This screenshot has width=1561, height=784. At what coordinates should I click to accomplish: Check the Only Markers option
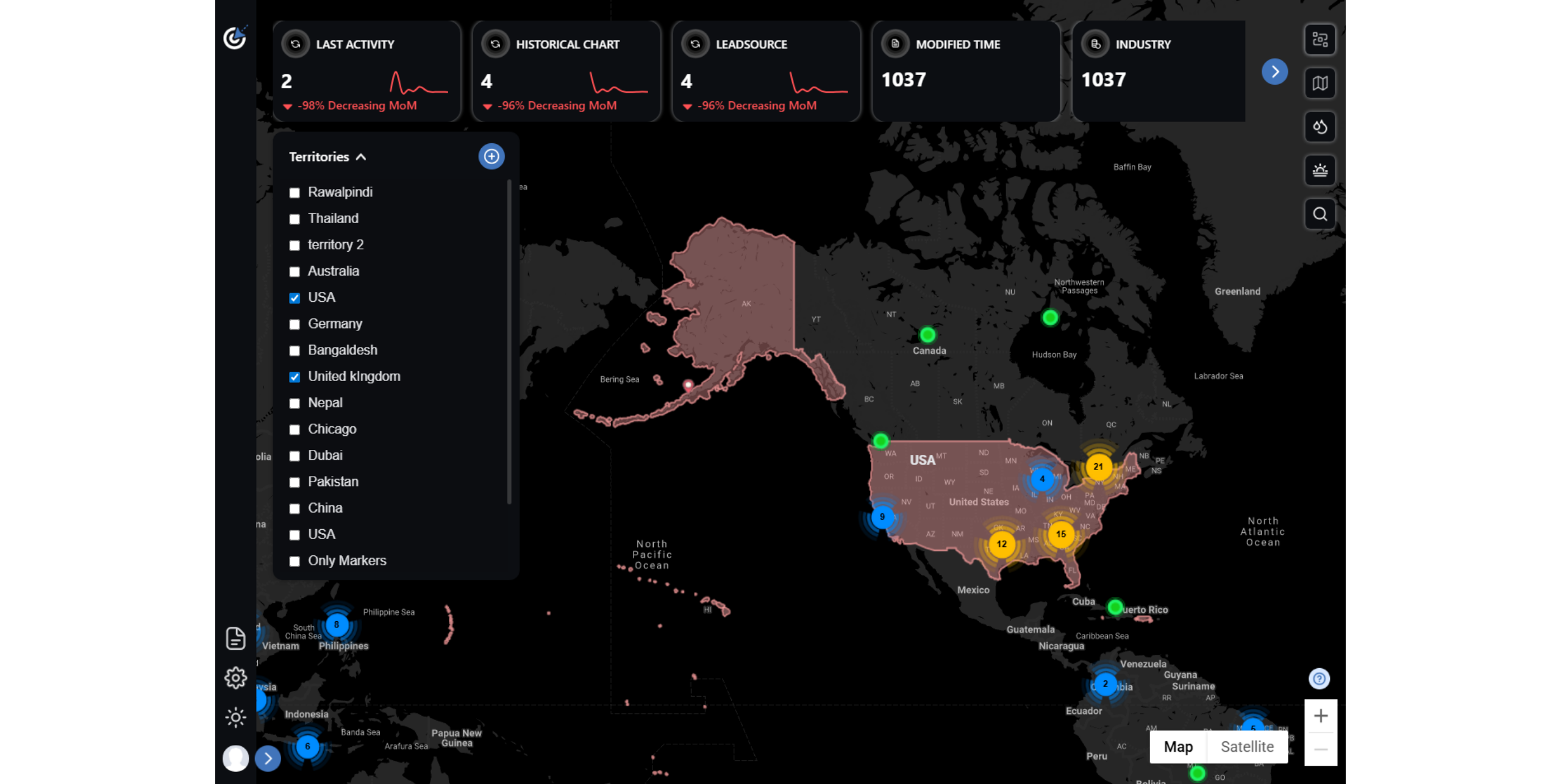(295, 561)
